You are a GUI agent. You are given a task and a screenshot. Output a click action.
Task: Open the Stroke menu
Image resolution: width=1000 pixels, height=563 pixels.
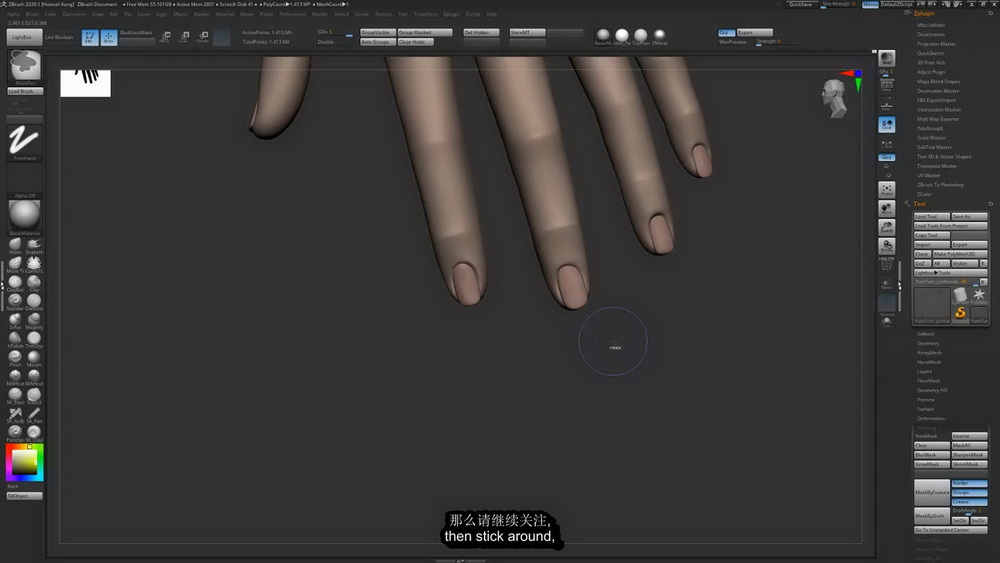[362, 14]
